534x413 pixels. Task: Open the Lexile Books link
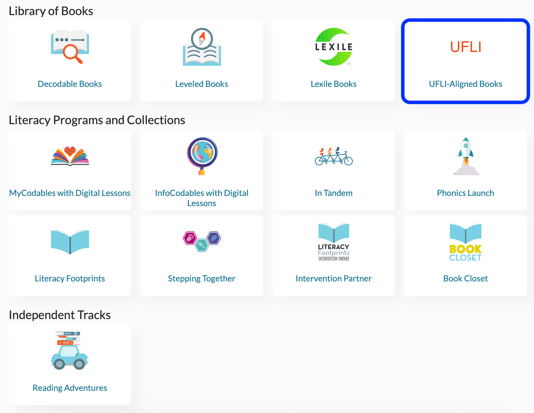[333, 84]
